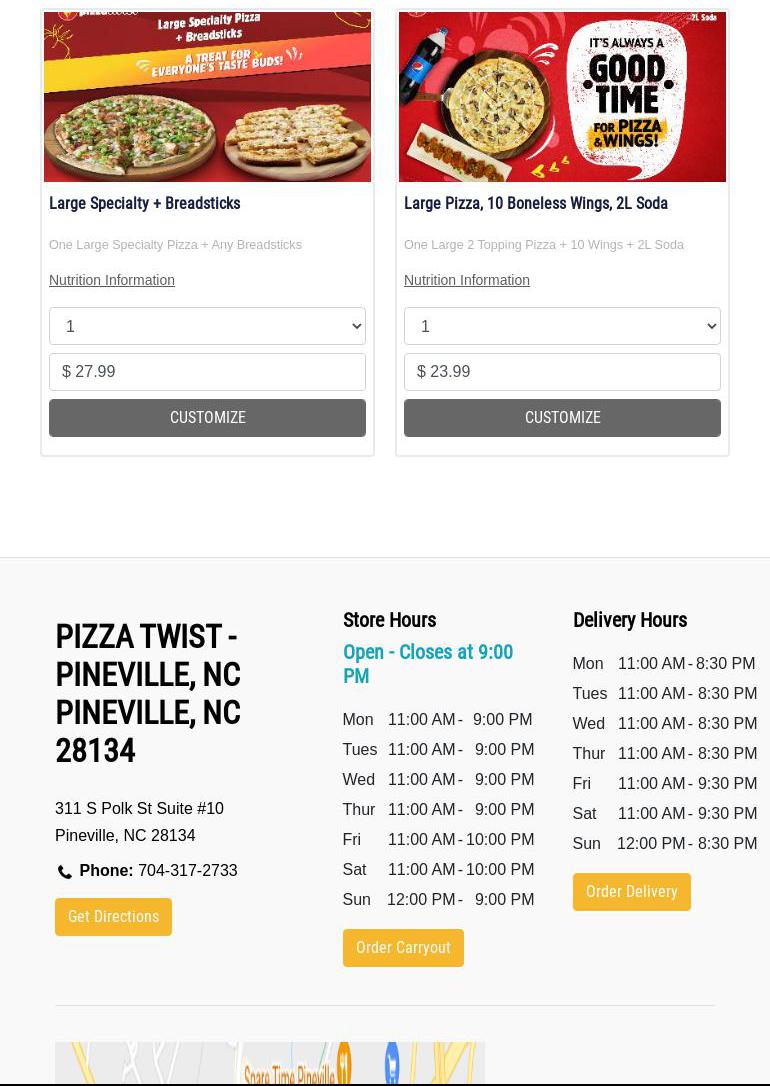The width and height of the screenshot is (770, 1086).
Task: Open quantity dropdown for Large Specialty + Breadsticks
Action: coord(207,326)
